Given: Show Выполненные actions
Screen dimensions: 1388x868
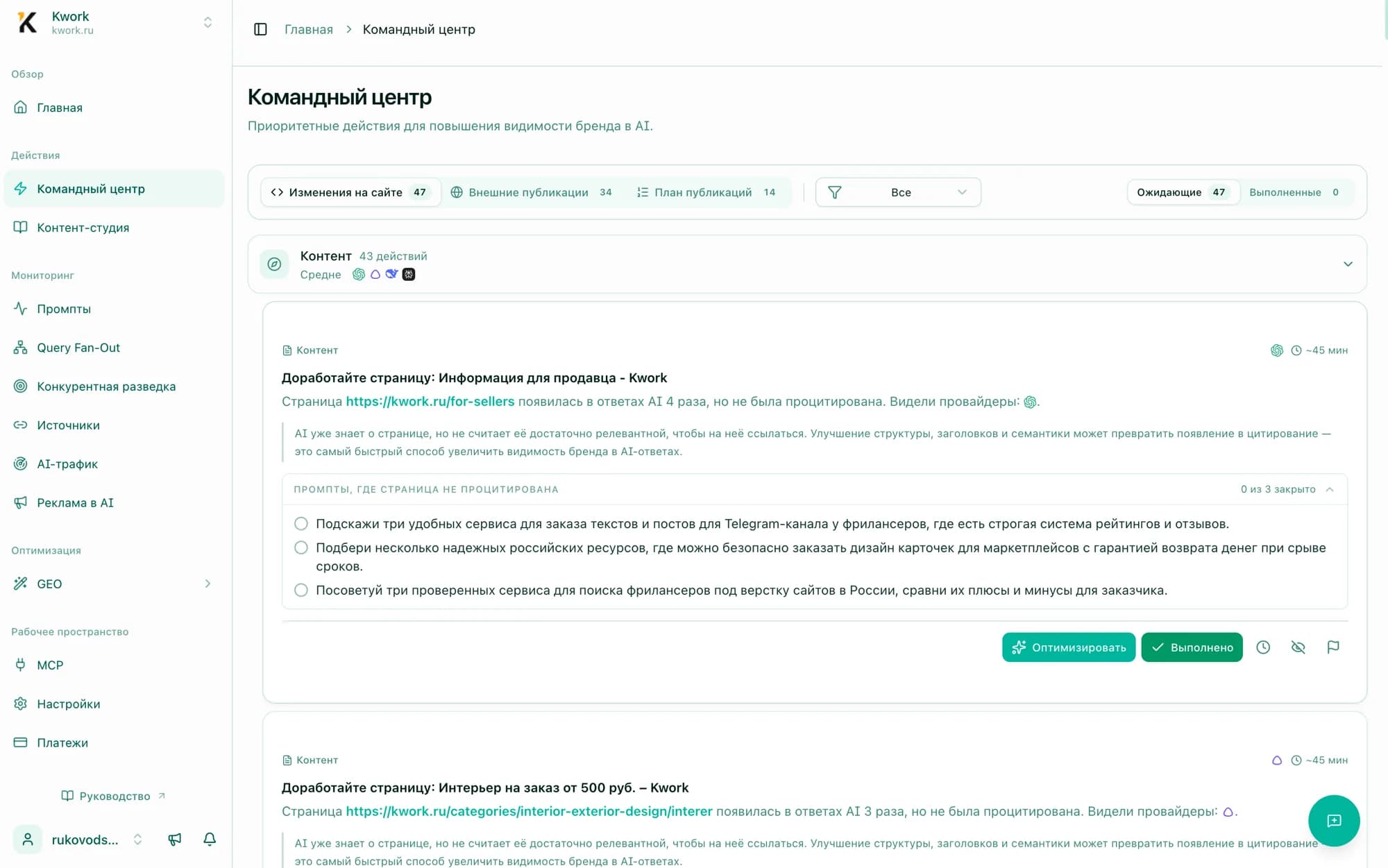Looking at the screenshot, I should tap(1295, 192).
